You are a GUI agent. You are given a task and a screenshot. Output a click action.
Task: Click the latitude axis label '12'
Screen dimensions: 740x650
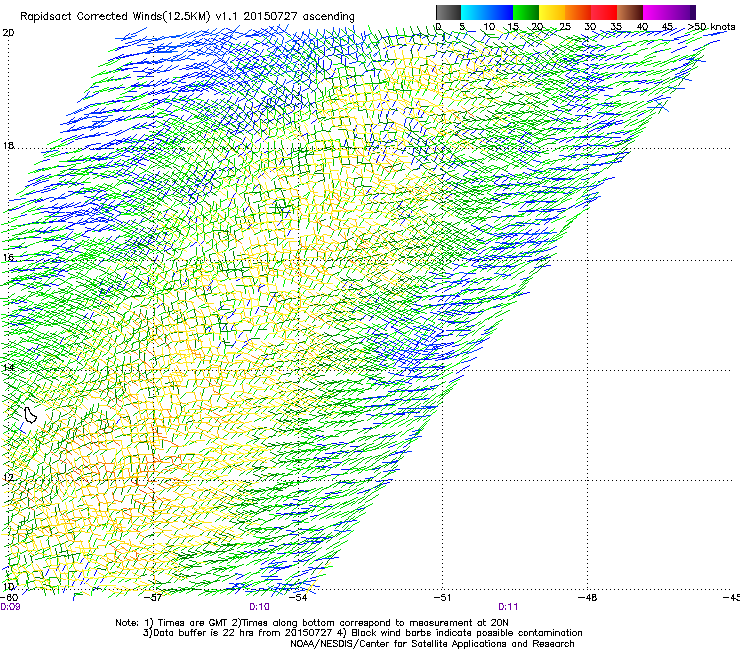(8, 477)
